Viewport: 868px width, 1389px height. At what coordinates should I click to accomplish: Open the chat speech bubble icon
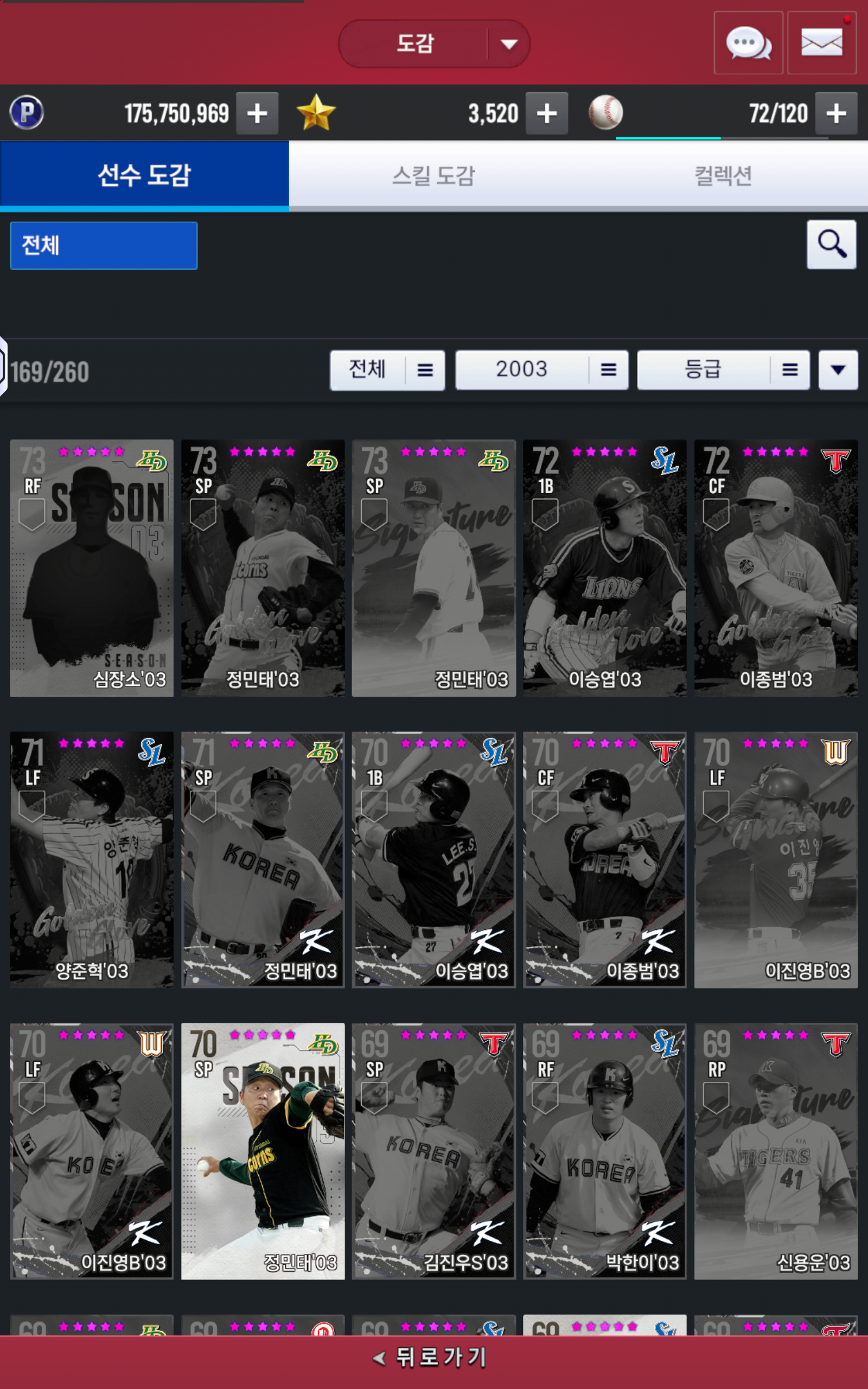748,43
